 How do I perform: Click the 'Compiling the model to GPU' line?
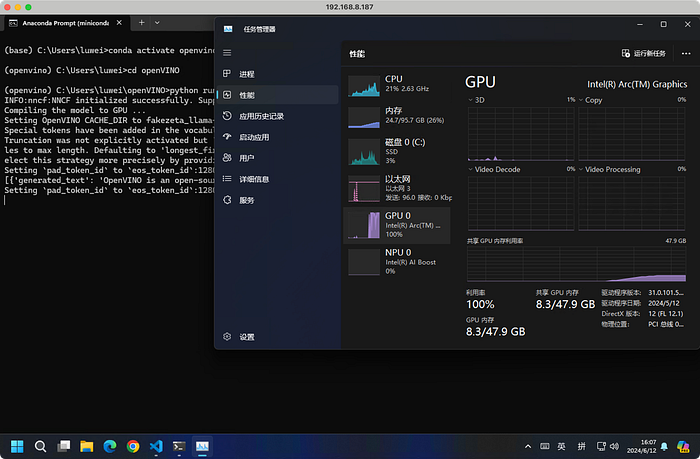click(x=75, y=110)
